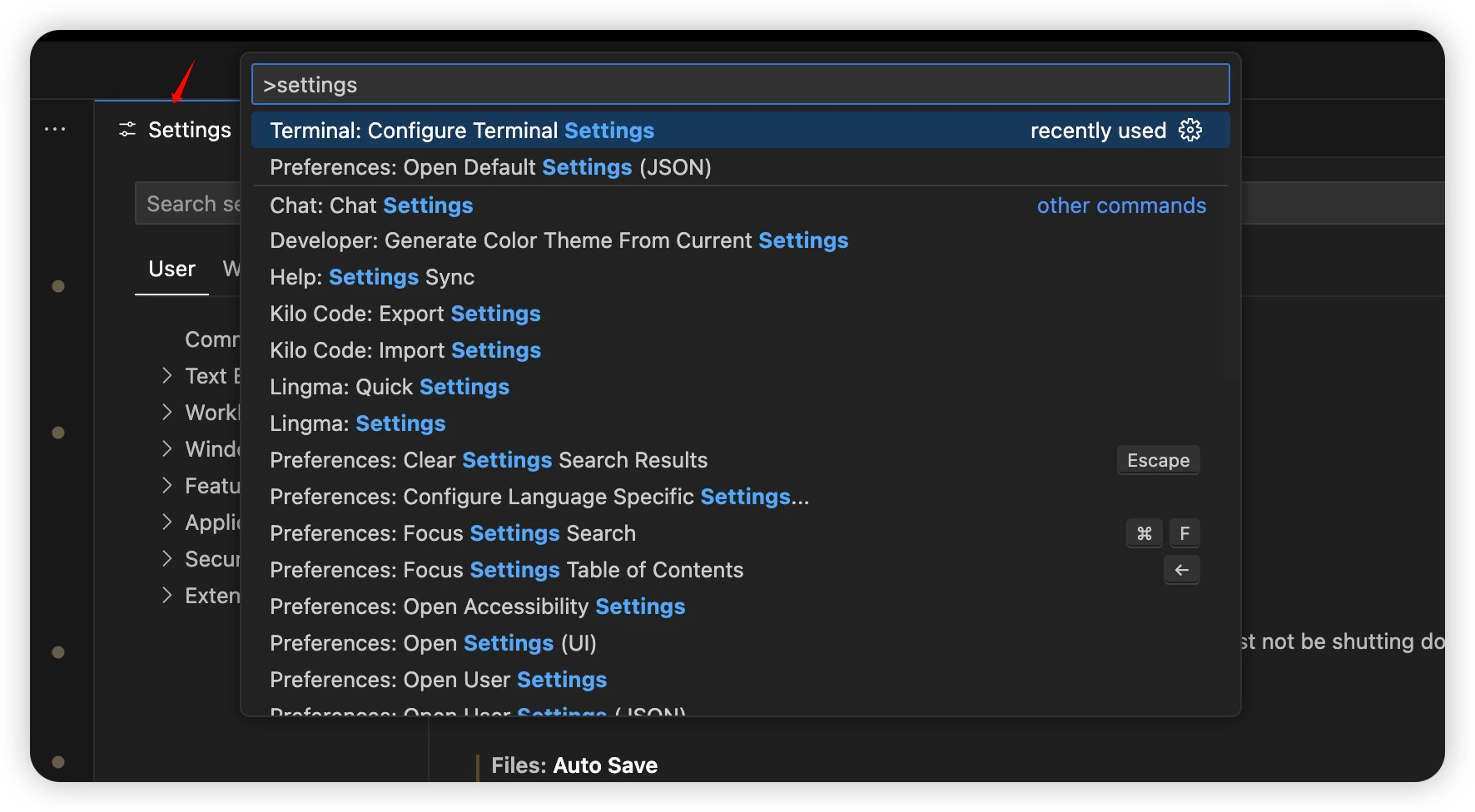This screenshot has width=1475, height=812.
Task: Switch to the User settings tab
Action: point(171,269)
